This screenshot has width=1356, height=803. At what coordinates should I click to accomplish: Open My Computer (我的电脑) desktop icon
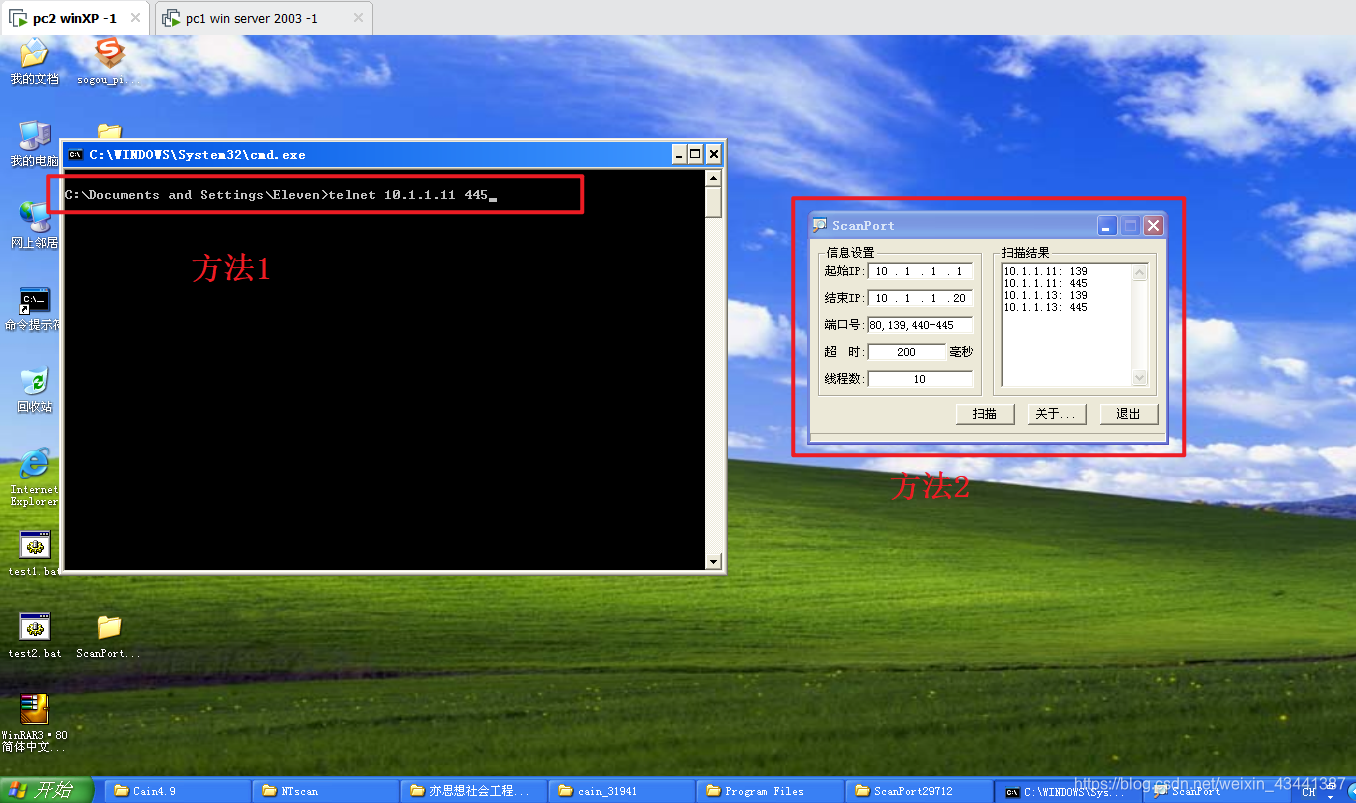pyautogui.click(x=34, y=143)
